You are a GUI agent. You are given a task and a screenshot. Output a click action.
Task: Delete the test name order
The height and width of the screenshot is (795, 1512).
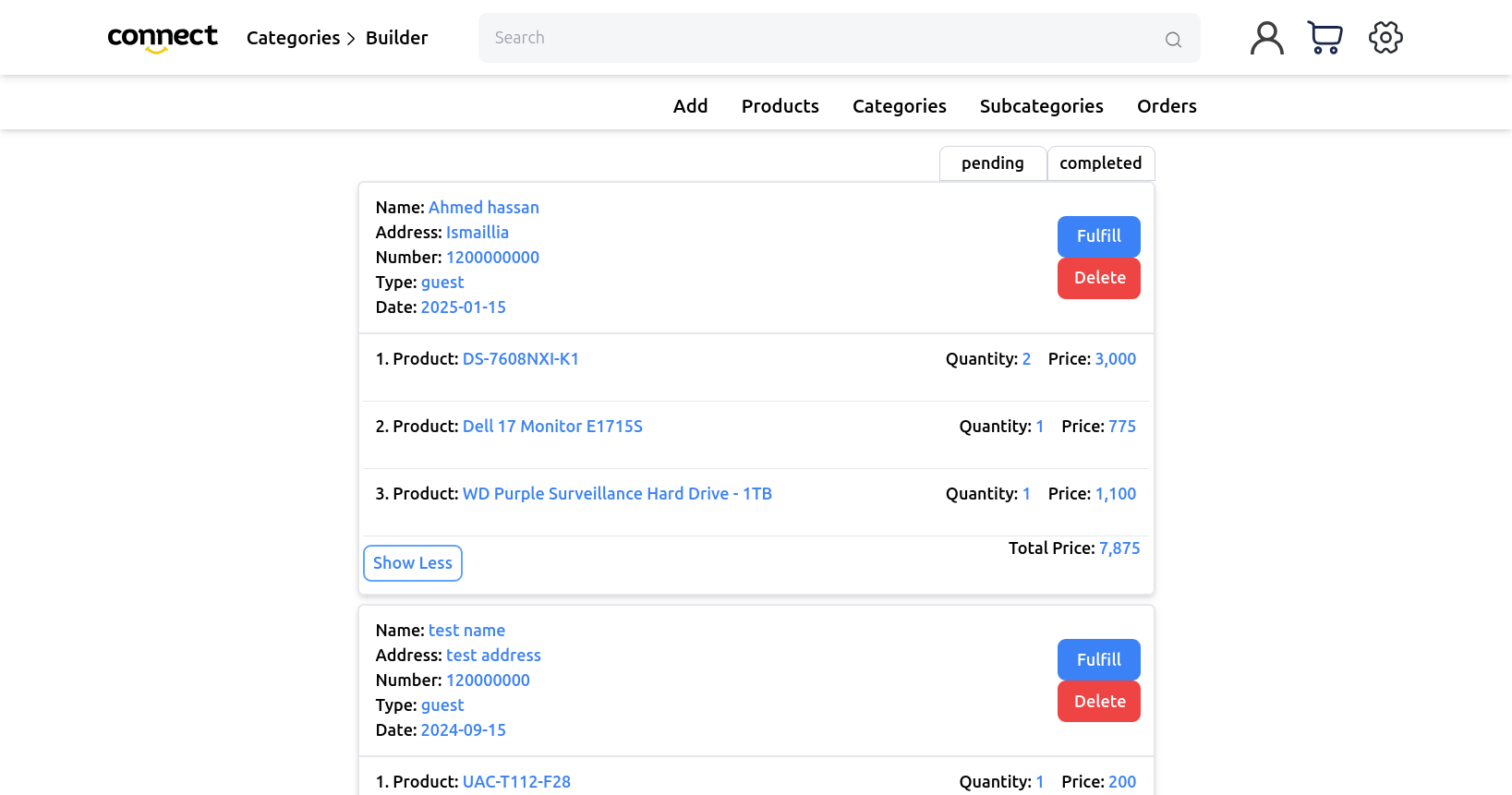(x=1099, y=702)
